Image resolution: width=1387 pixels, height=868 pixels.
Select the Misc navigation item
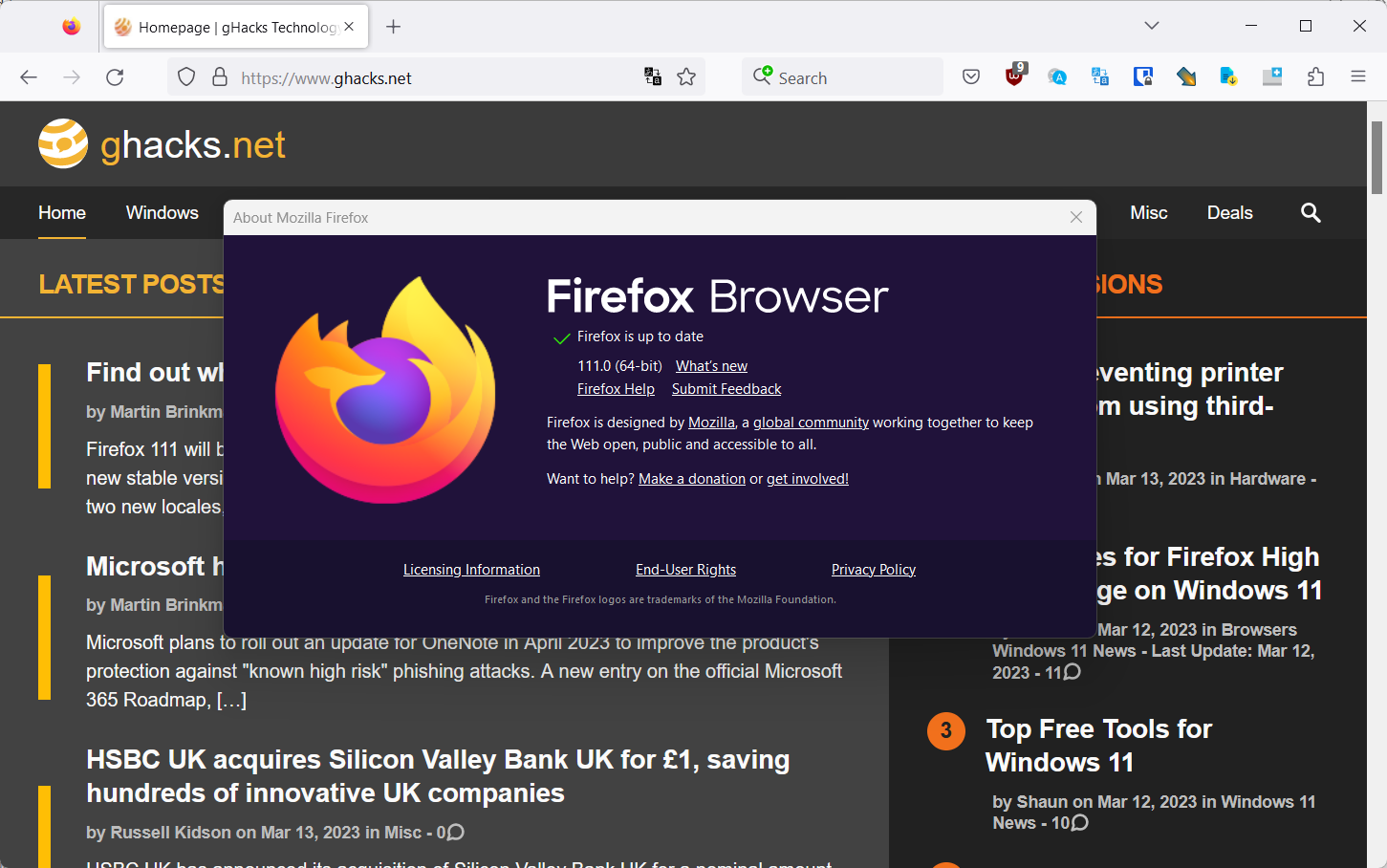pyautogui.click(x=1149, y=213)
